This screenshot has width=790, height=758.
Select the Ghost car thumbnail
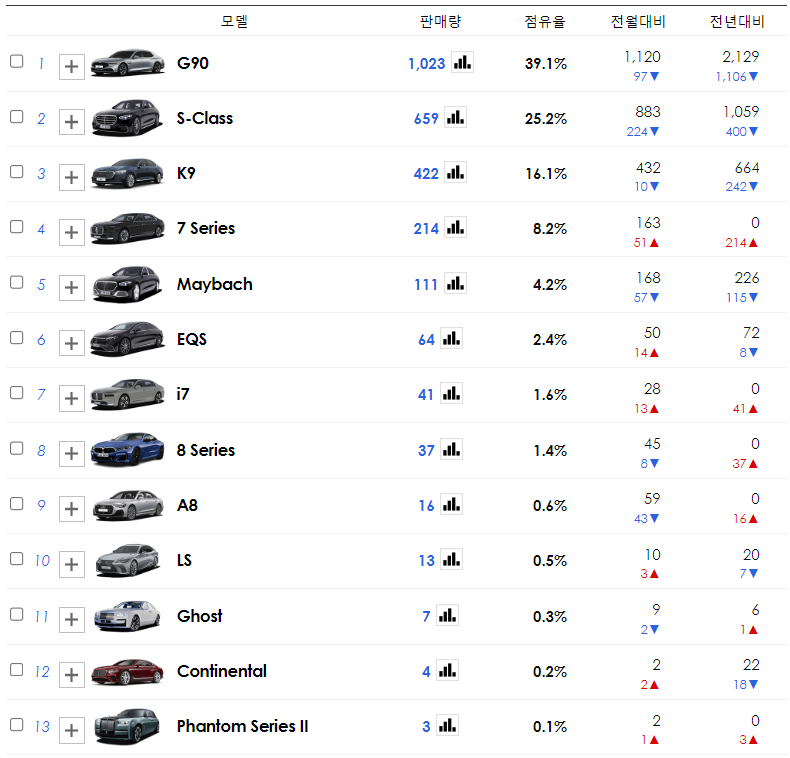(x=127, y=615)
